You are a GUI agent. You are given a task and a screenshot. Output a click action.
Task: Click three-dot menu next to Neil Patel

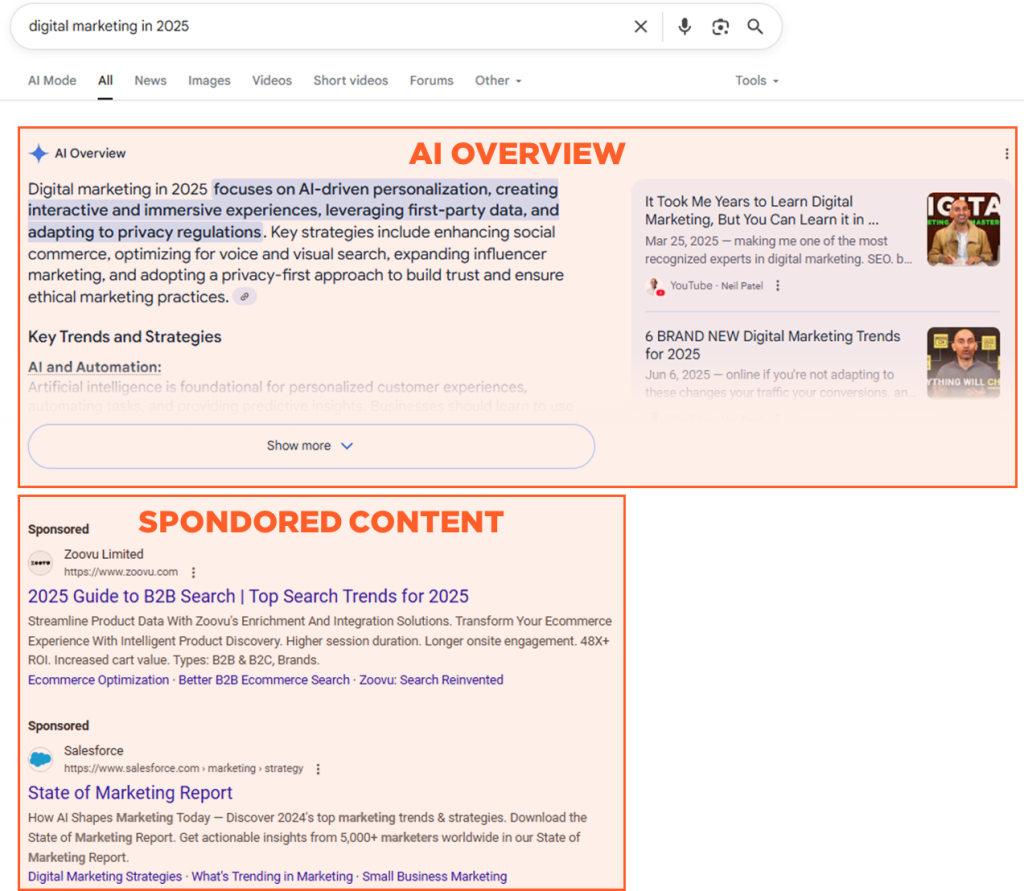778,286
